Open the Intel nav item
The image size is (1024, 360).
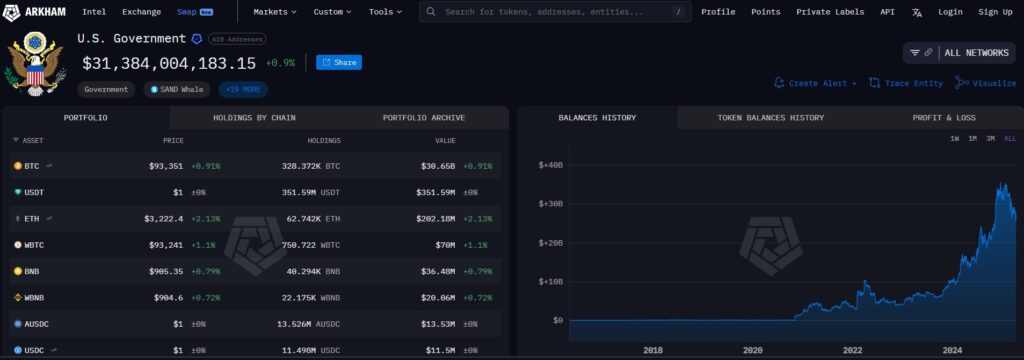coord(94,12)
